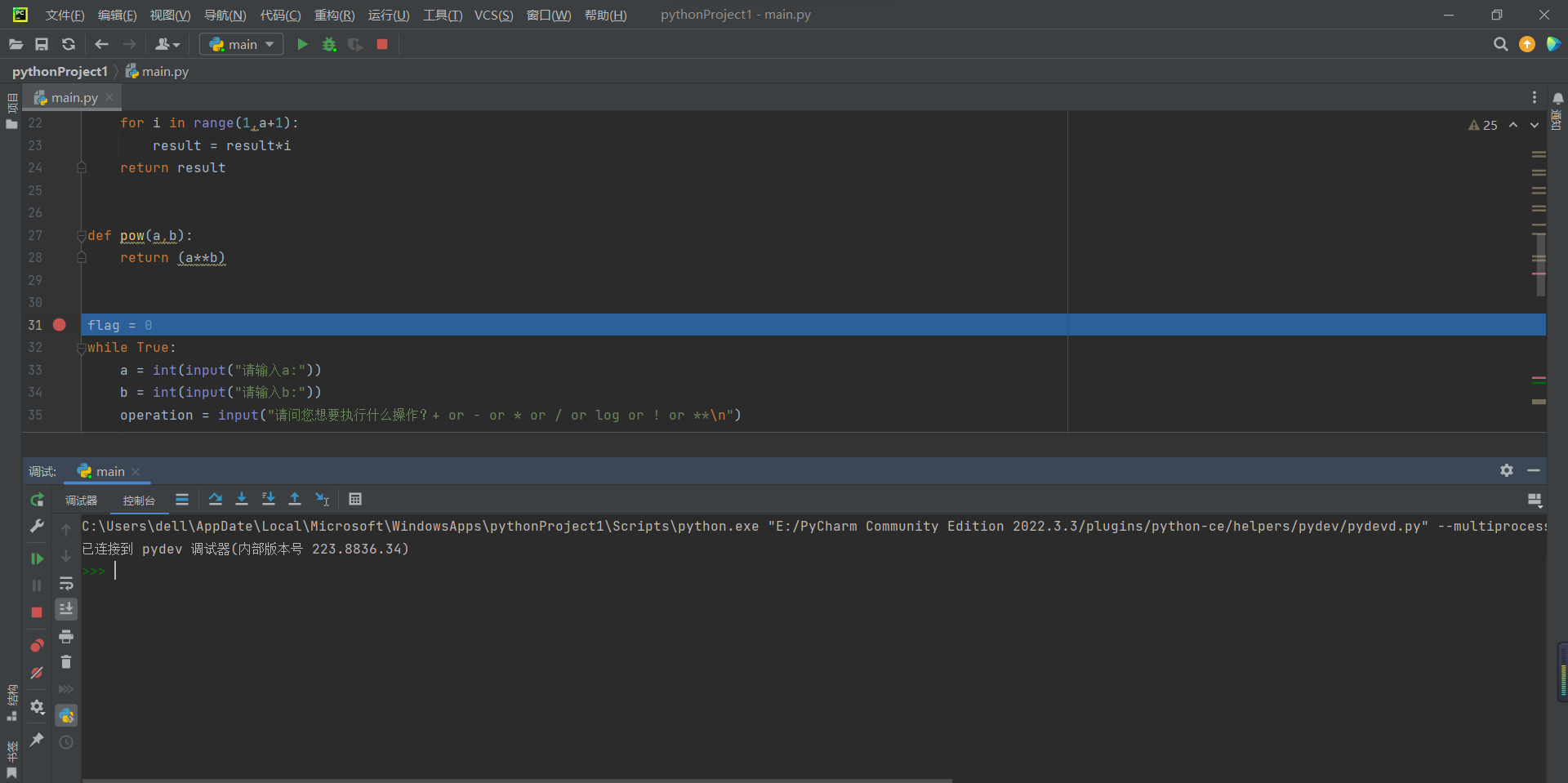Collapse the while True block fold
The height and width of the screenshot is (783, 1568).
coord(81,348)
